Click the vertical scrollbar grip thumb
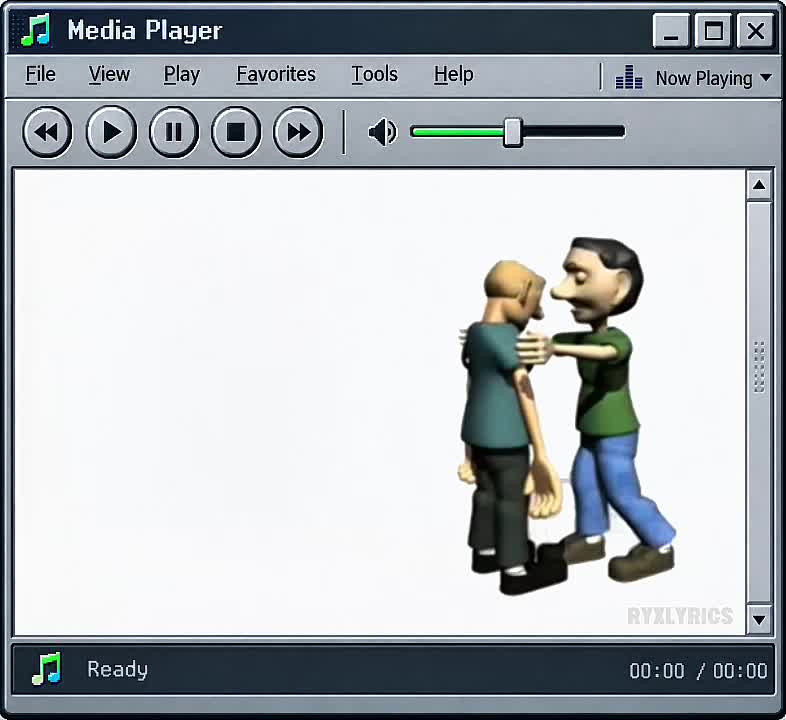The image size is (786, 720). [x=759, y=367]
